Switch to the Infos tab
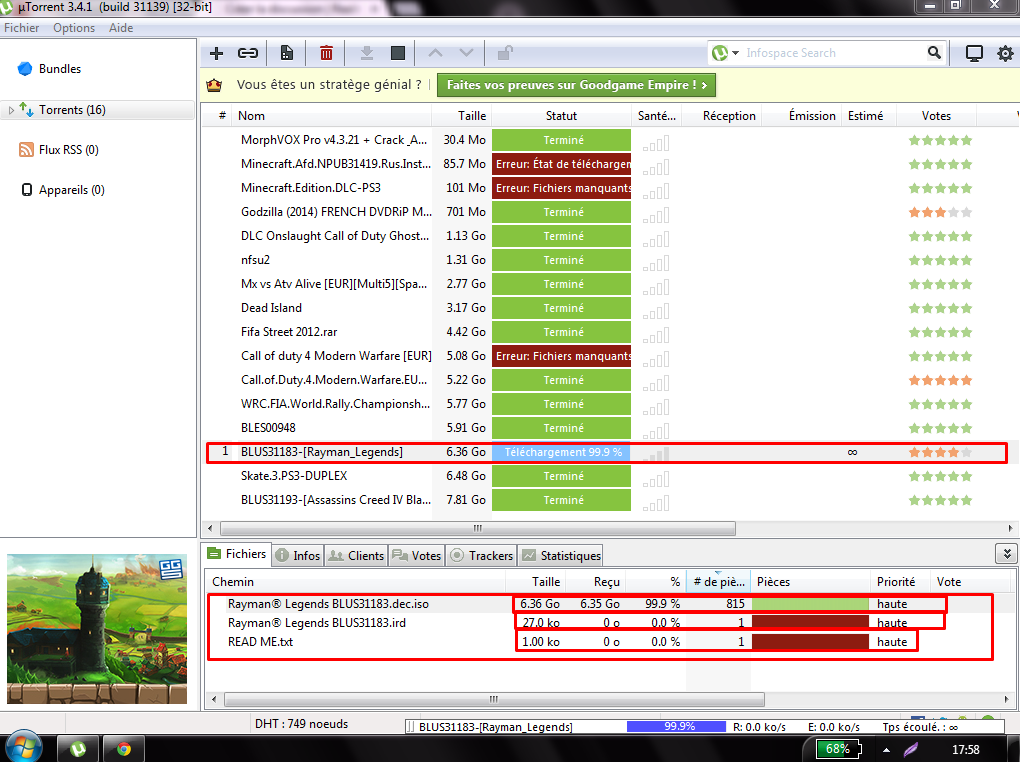This screenshot has width=1020, height=762. tap(298, 556)
